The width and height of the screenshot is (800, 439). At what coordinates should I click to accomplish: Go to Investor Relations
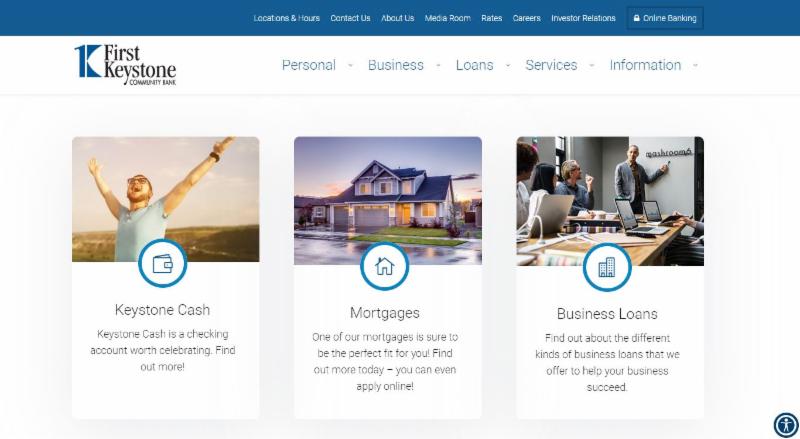[x=583, y=18]
